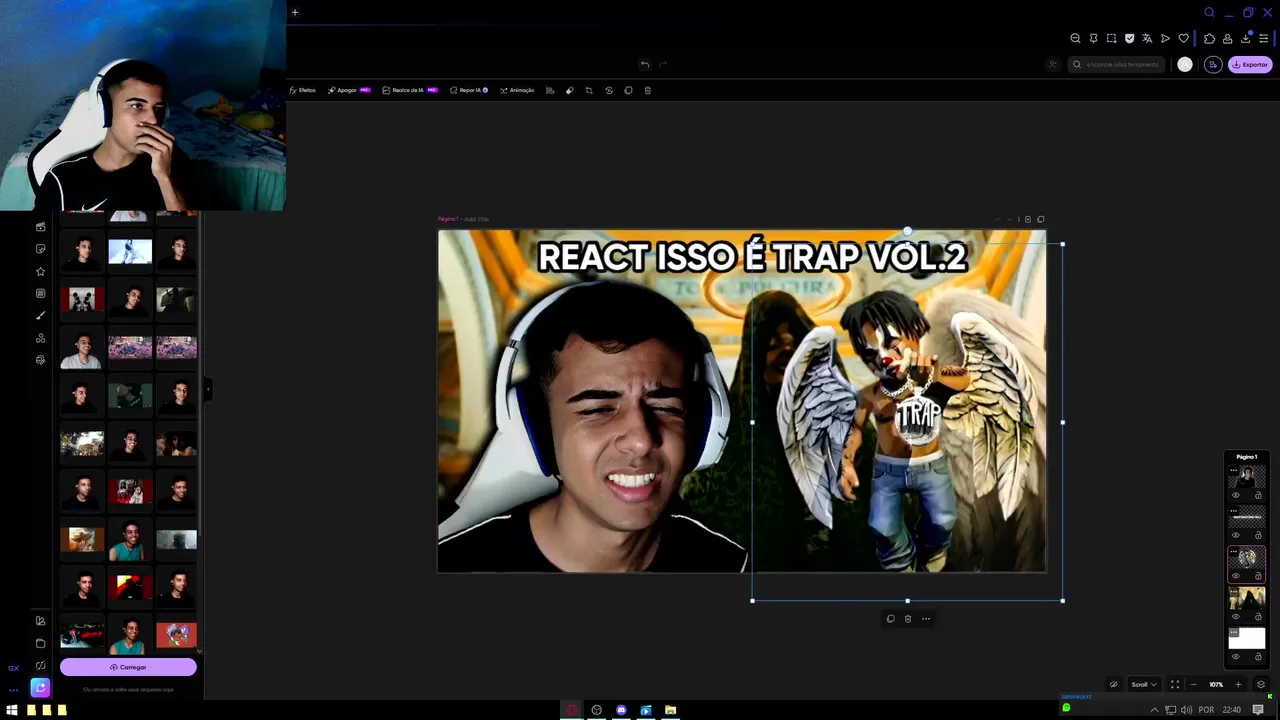Click trash icon below the selected element

tap(908, 619)
